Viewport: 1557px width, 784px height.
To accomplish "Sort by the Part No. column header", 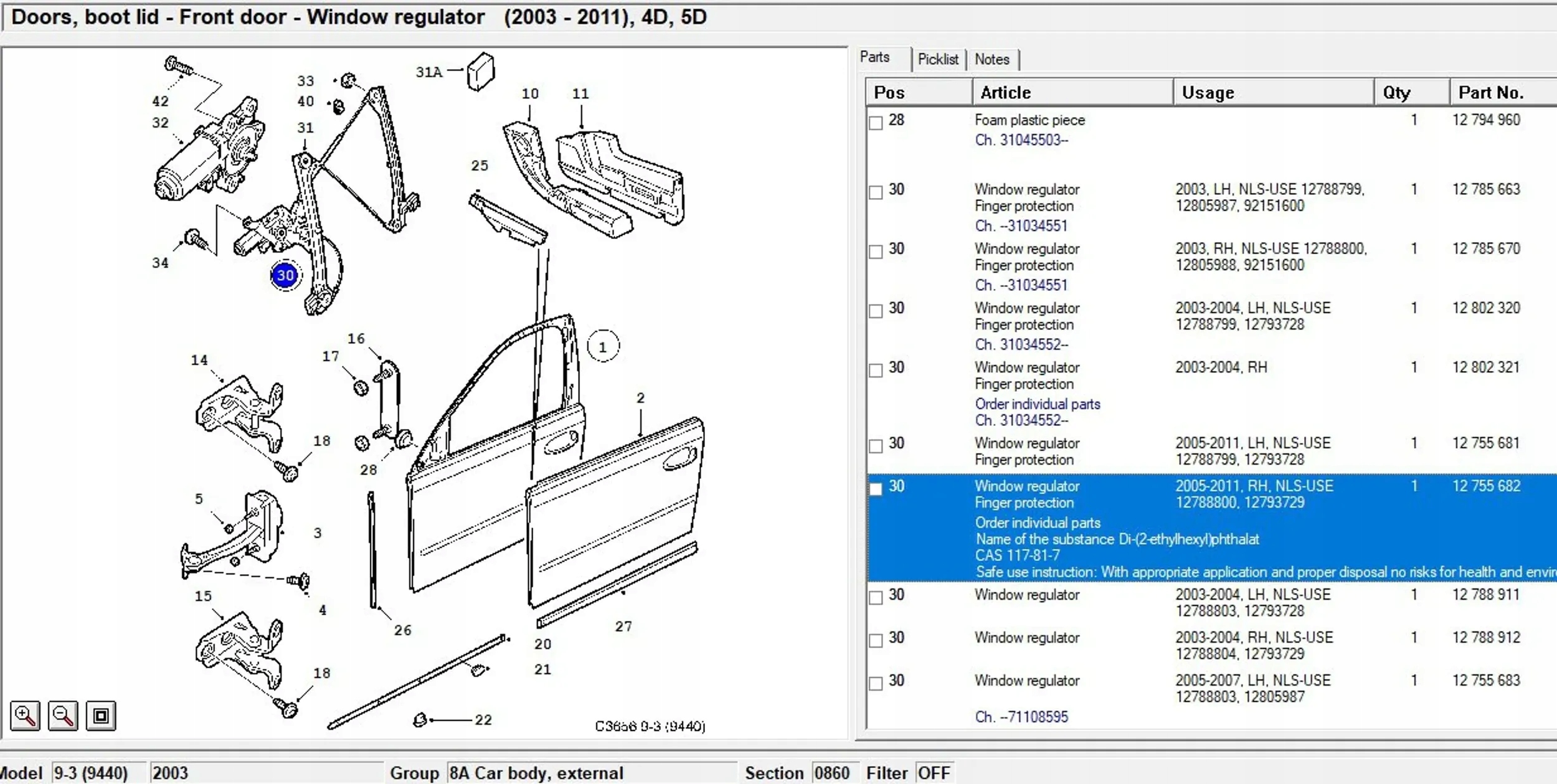I will [x=1490, y=93].
